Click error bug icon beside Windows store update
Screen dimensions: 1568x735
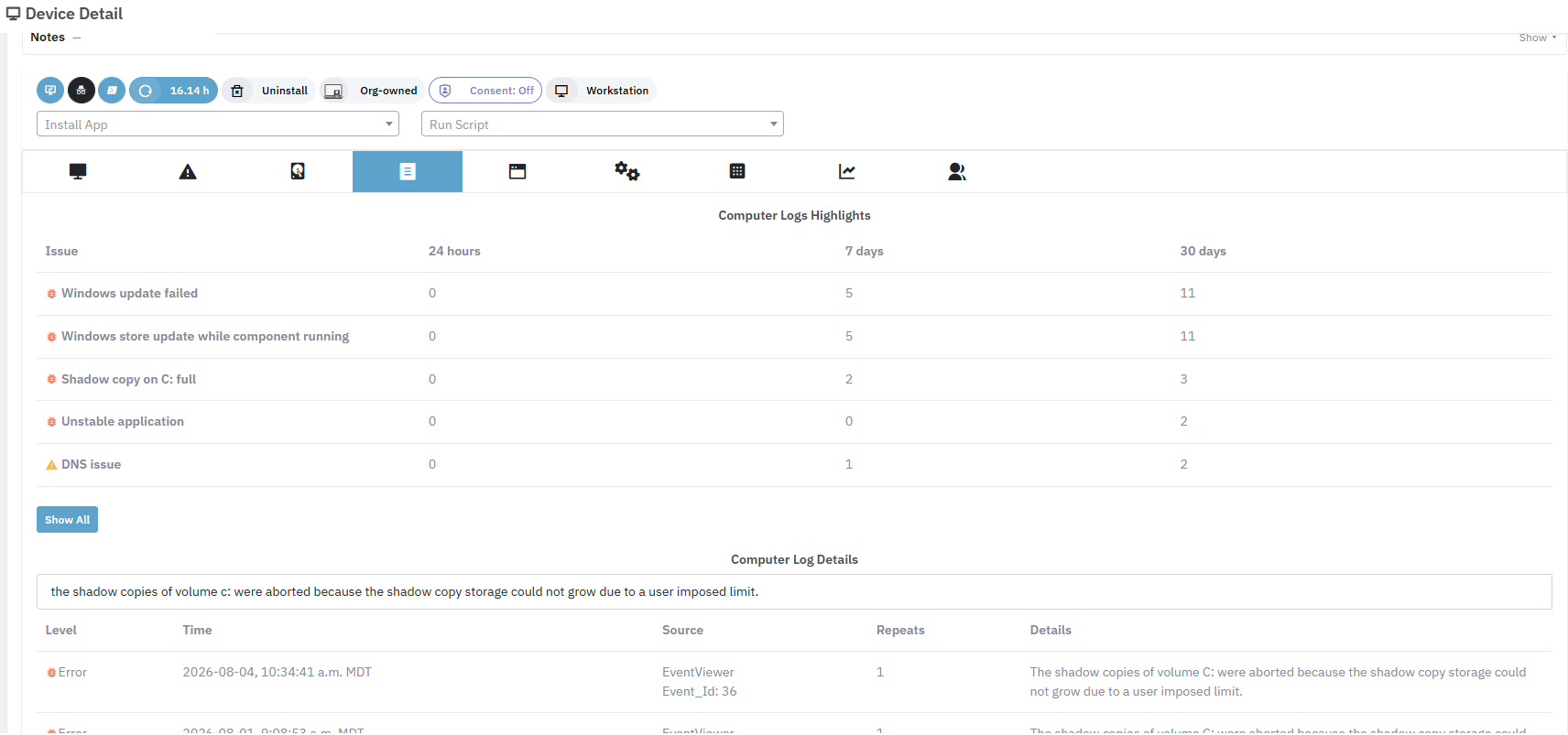(51, 337)
